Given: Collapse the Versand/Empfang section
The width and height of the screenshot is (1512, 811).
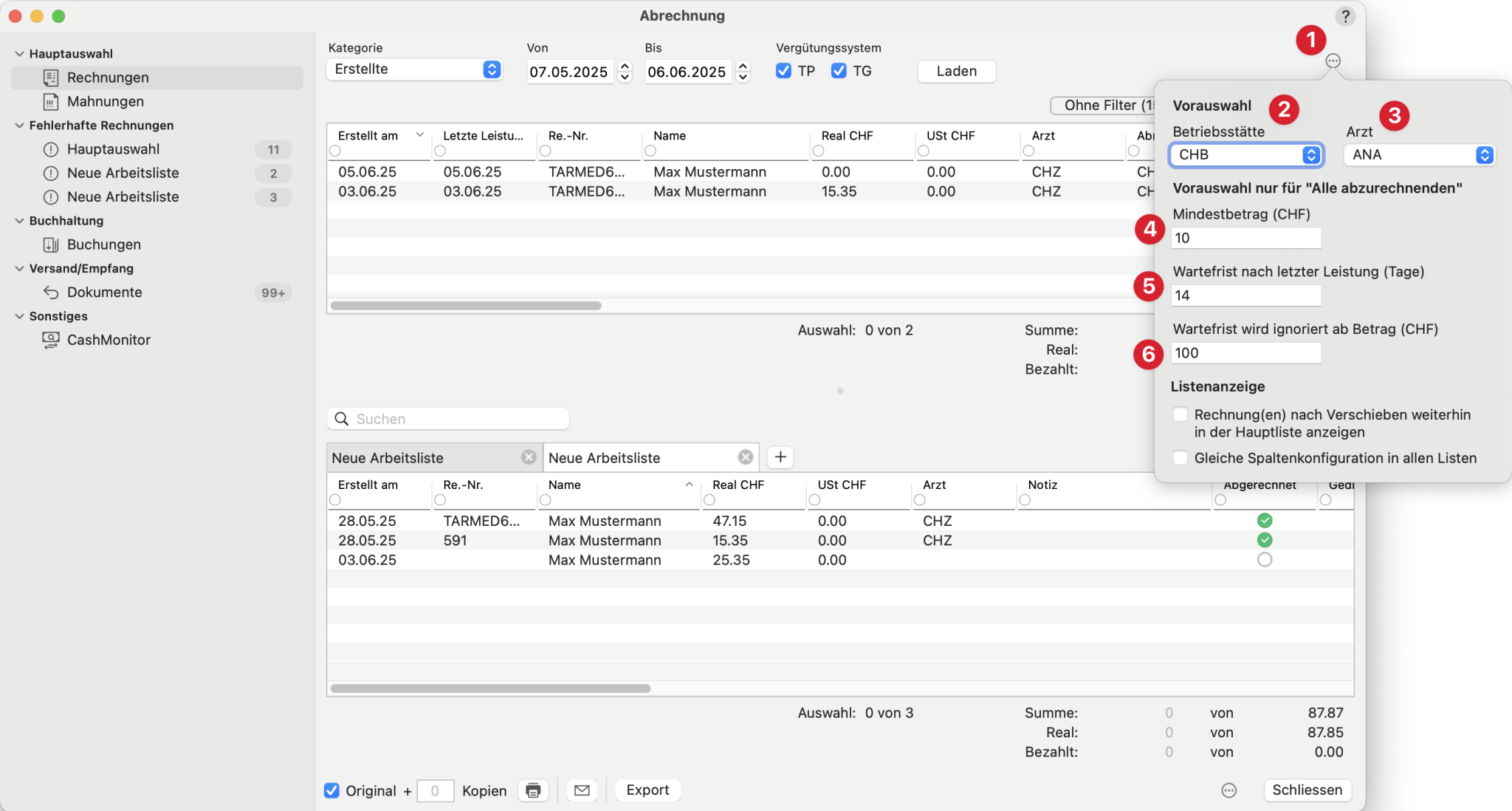Looking at the screenshot, I should tap(19, 269).
